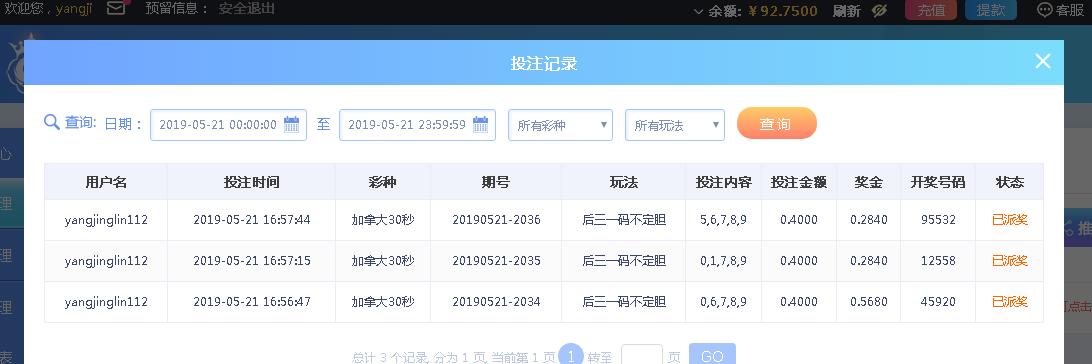Click 已派奖 status for period 2035
1092x364 pixels.
[x=1010, y=261]
